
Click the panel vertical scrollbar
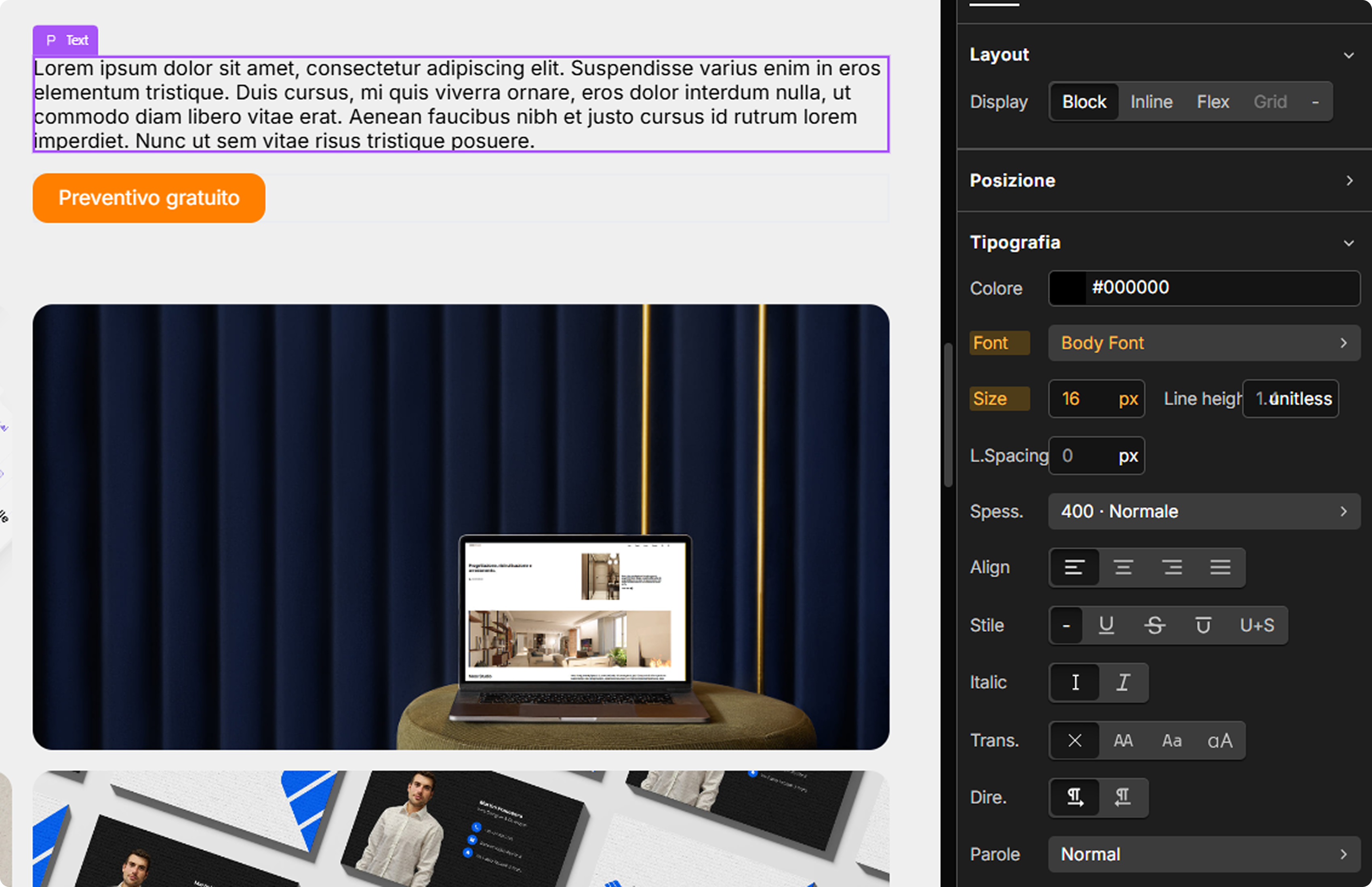[x=948, y=415]
